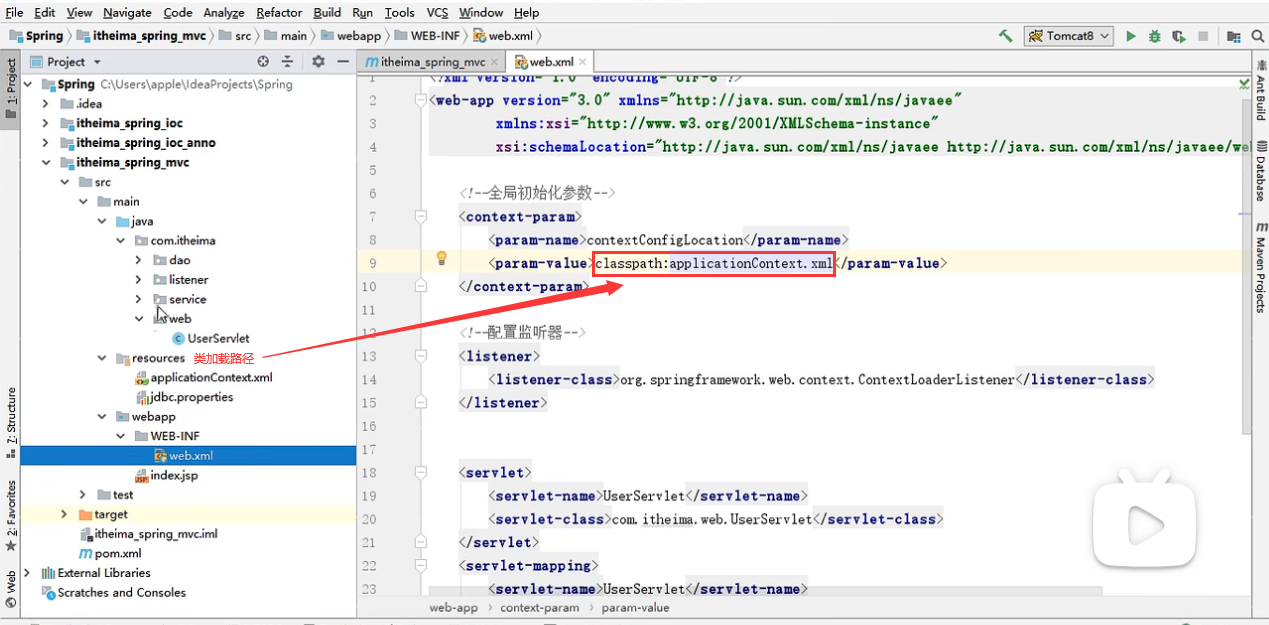Click the Search Everywhere magnifier icon
The image size is (1269, 625).
[x=1259, y=36]
